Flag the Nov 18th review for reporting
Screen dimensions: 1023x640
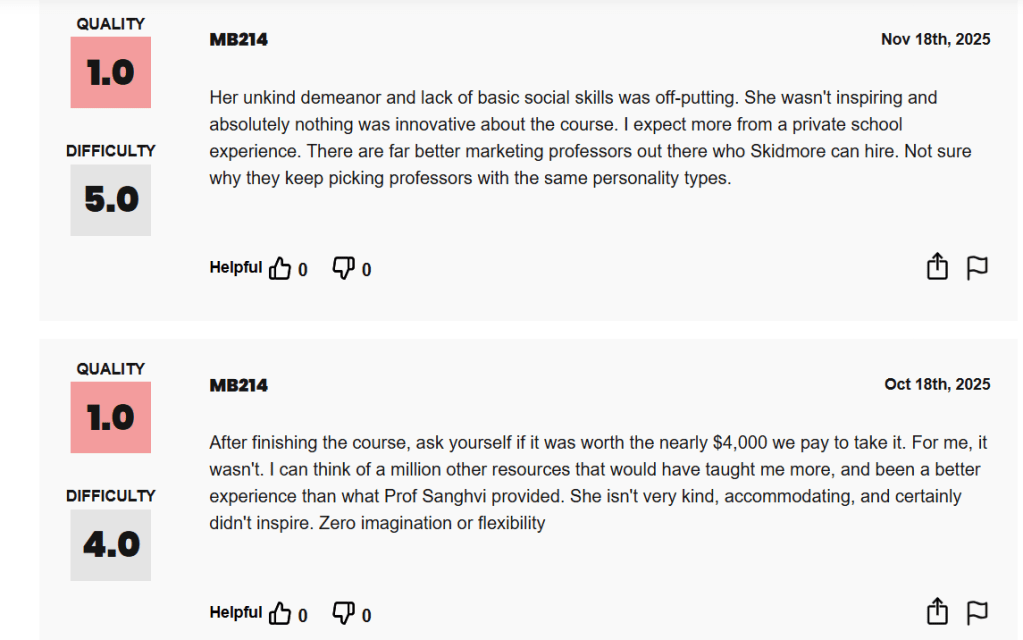click(977, 267)
